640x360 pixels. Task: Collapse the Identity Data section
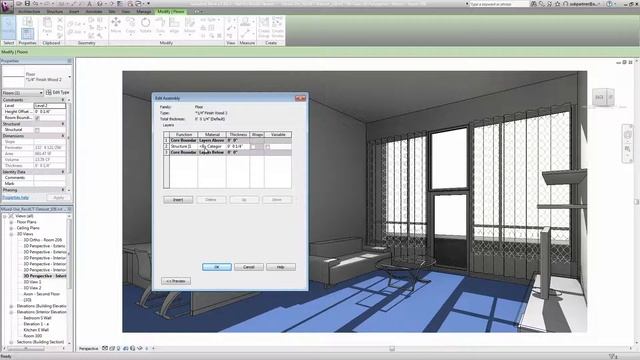[63, 172]
